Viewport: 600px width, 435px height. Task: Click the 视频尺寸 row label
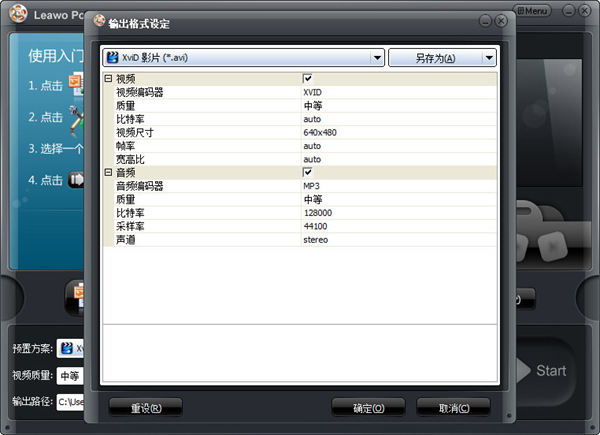coord(135,132)
